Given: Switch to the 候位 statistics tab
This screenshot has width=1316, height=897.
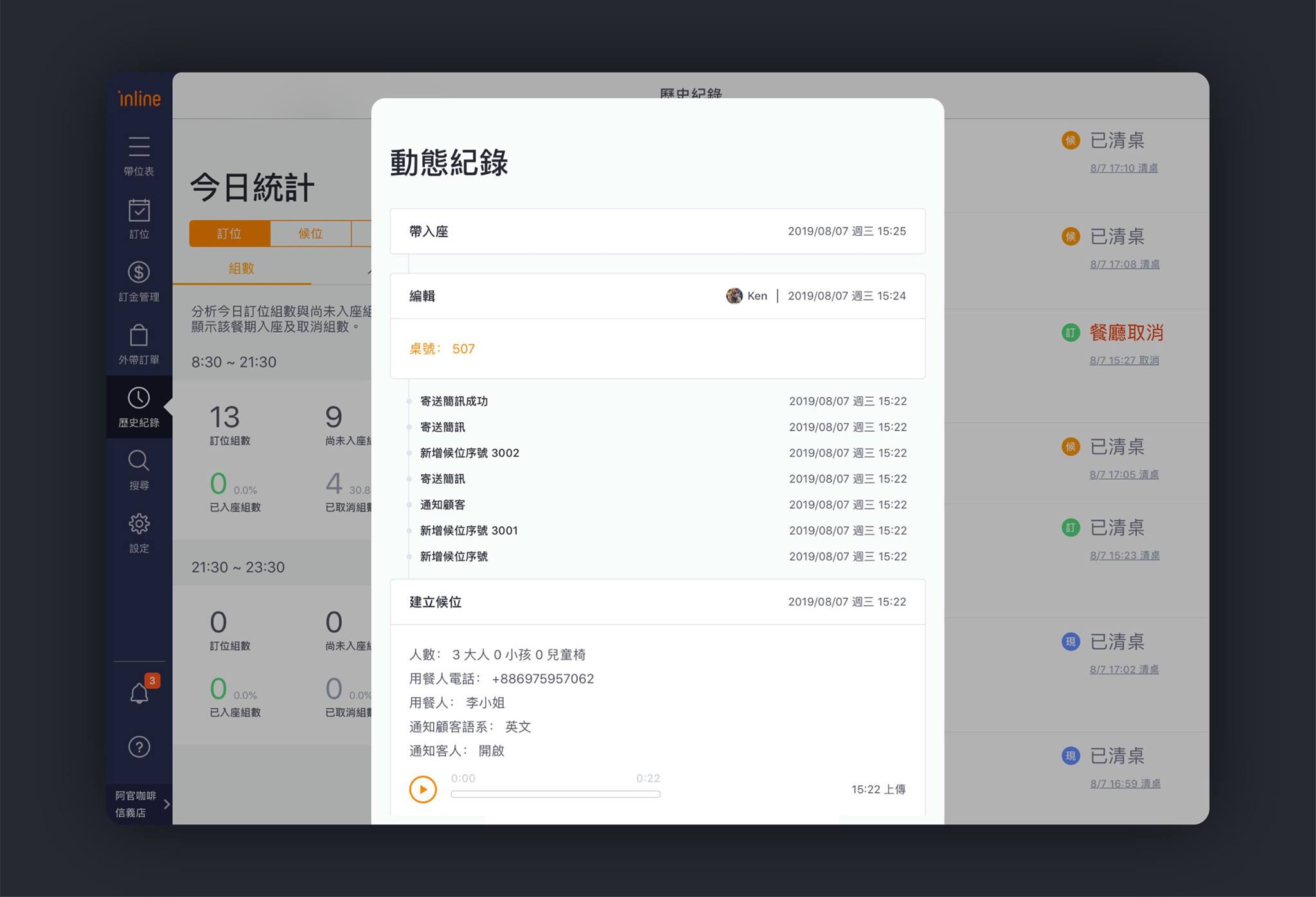Looking at the screenshot, I should [x=310, y=234].
